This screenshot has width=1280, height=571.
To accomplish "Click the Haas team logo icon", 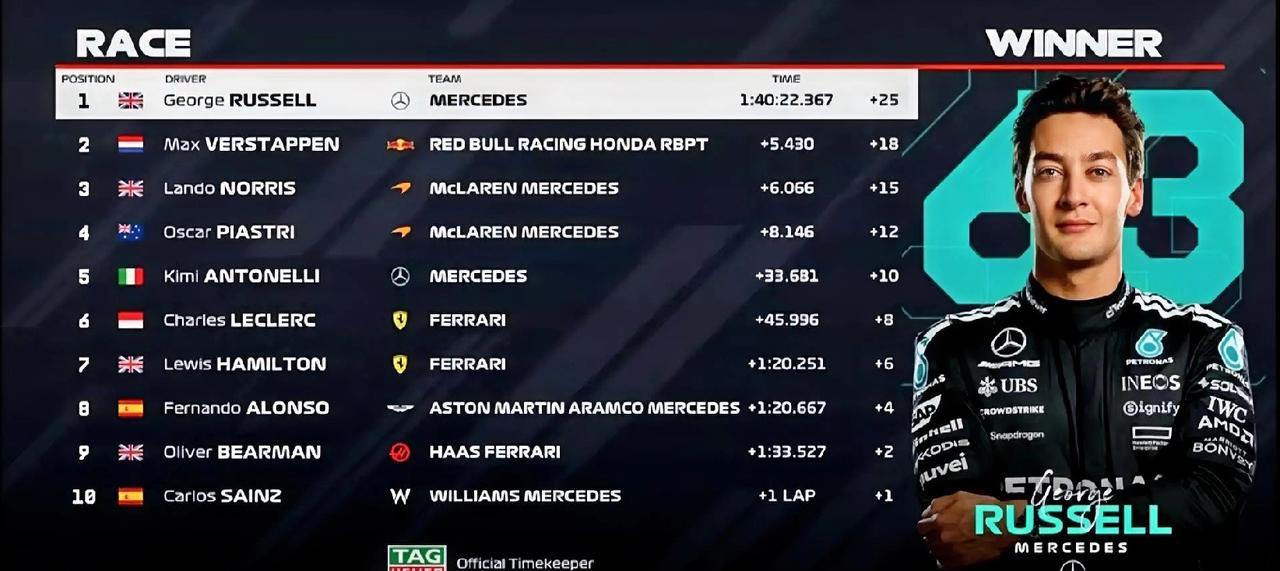I will pos(400,452).
